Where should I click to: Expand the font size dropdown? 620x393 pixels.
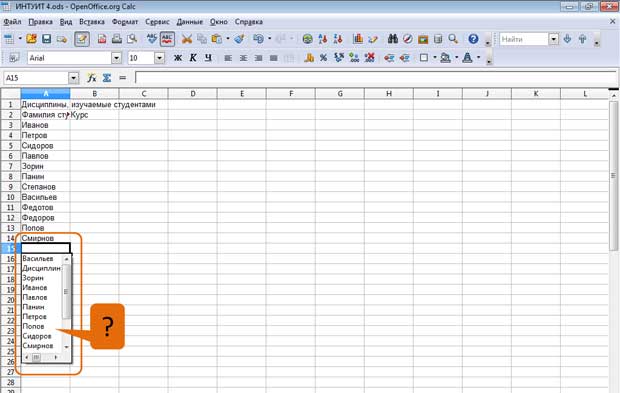pos(159,58)
